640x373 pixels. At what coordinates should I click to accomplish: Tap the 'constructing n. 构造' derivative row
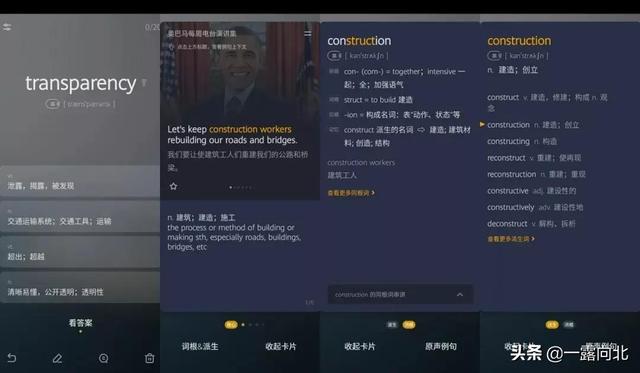coord(522,141)
